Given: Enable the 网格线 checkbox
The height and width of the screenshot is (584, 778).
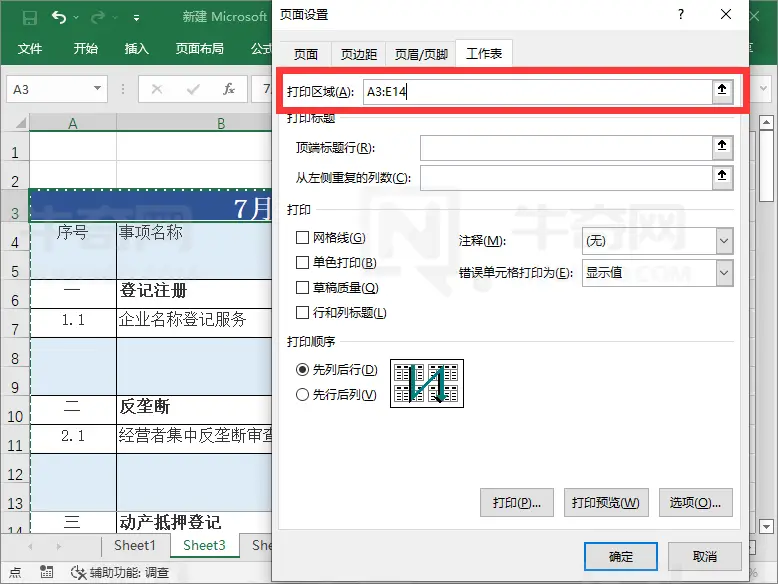Looking at the screenshot, I should [x=302, y=238].
